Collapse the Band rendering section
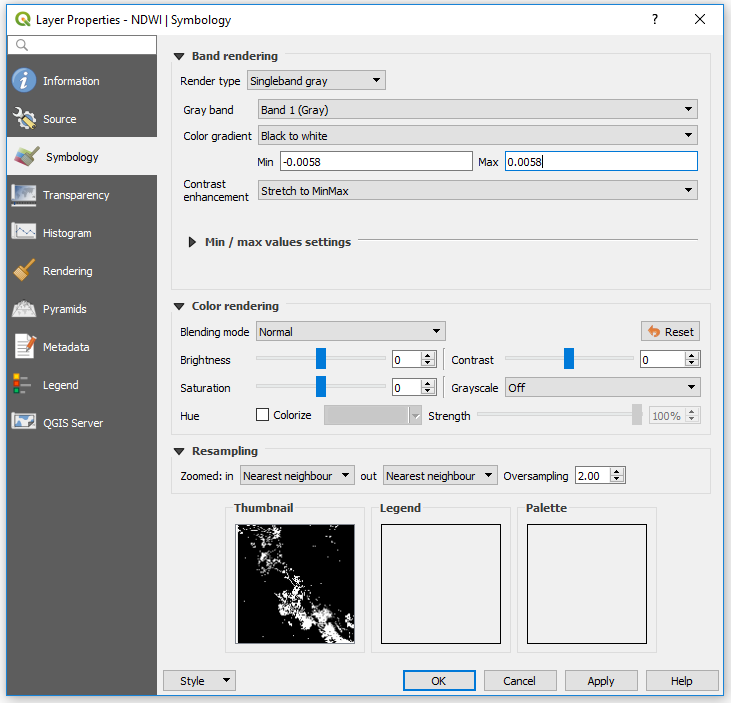Screen dimensions: 731x703 click(x=180, y=57)
